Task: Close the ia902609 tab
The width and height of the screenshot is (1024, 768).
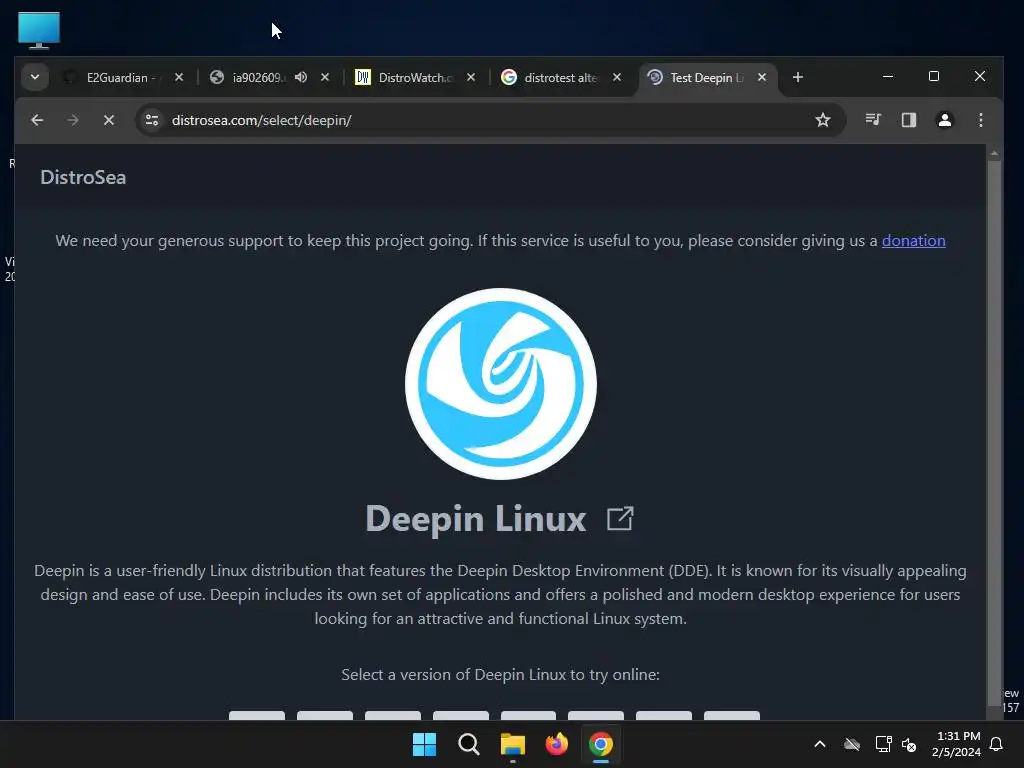Action: [325, 77]
